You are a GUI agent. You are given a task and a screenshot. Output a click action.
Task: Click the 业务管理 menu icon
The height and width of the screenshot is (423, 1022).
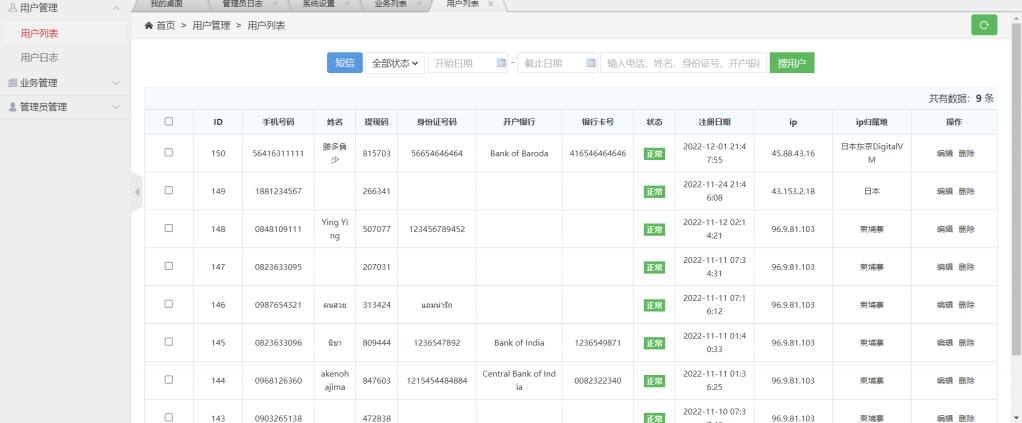click(x=12, y=83)
